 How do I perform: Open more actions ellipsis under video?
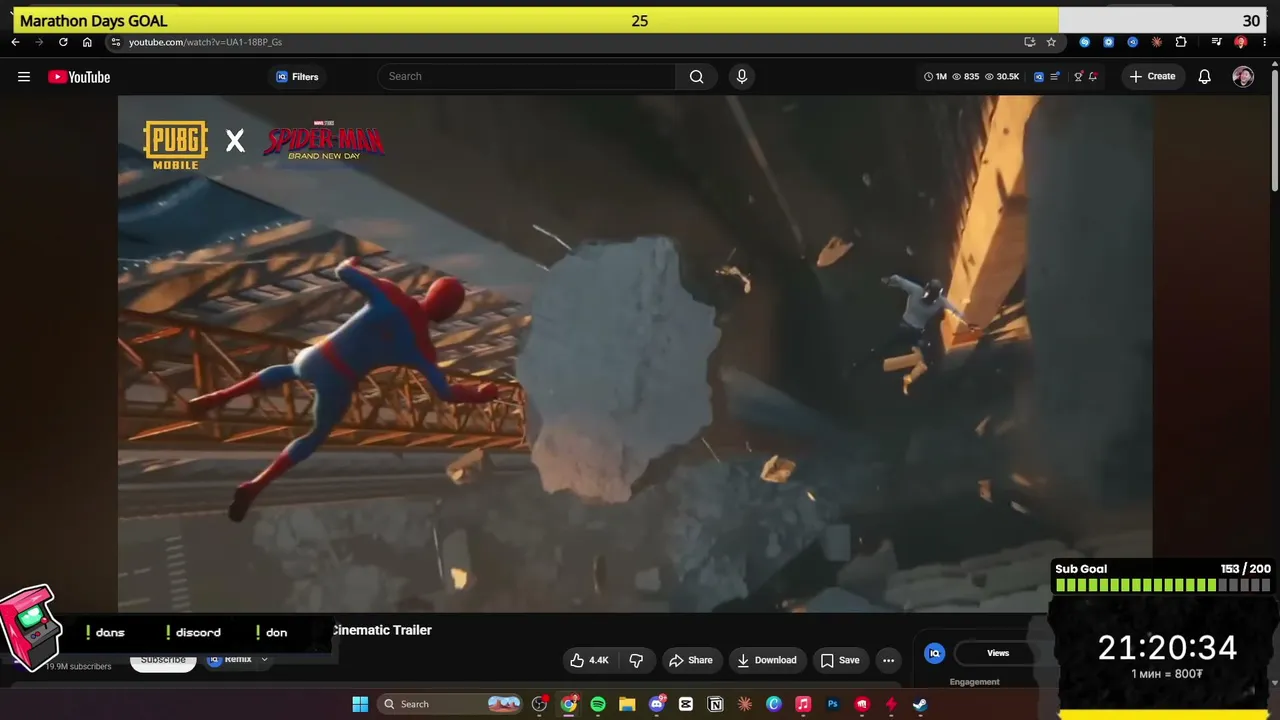click(888, 660)
